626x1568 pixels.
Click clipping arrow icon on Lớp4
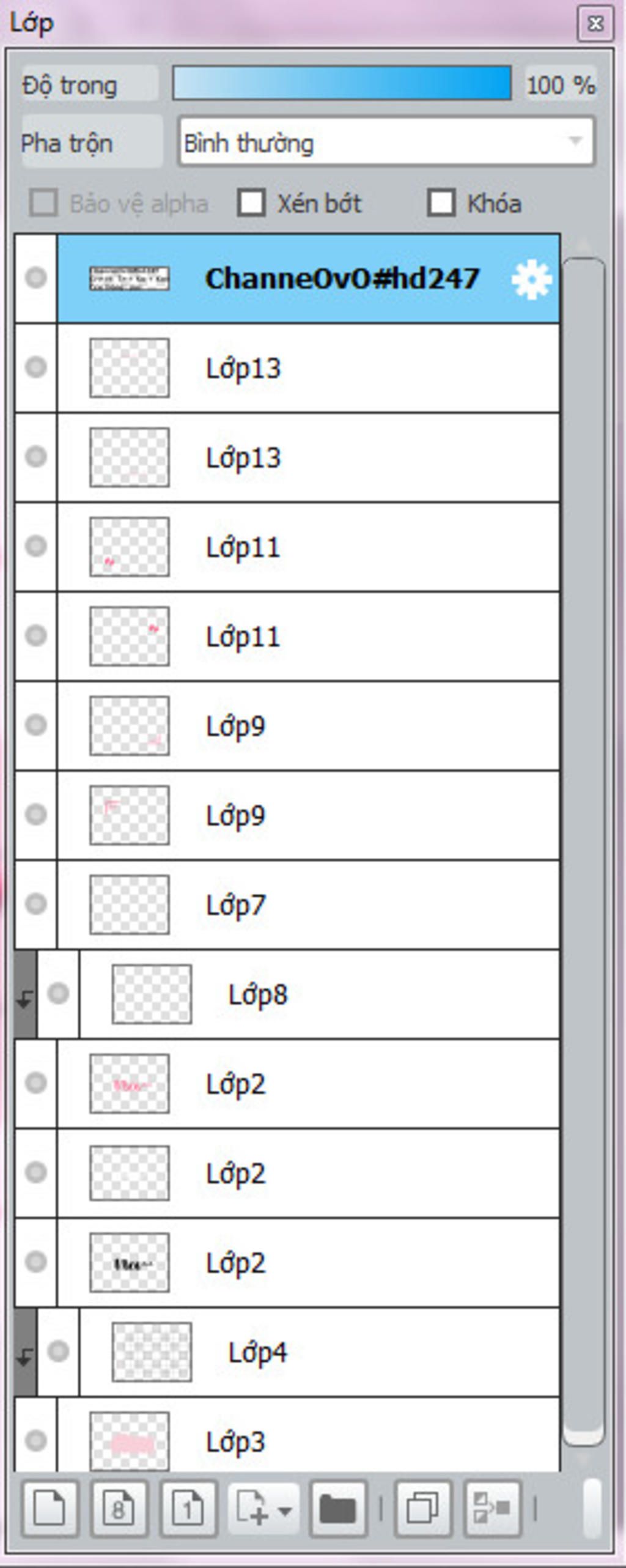click(x=25, y=1352)
